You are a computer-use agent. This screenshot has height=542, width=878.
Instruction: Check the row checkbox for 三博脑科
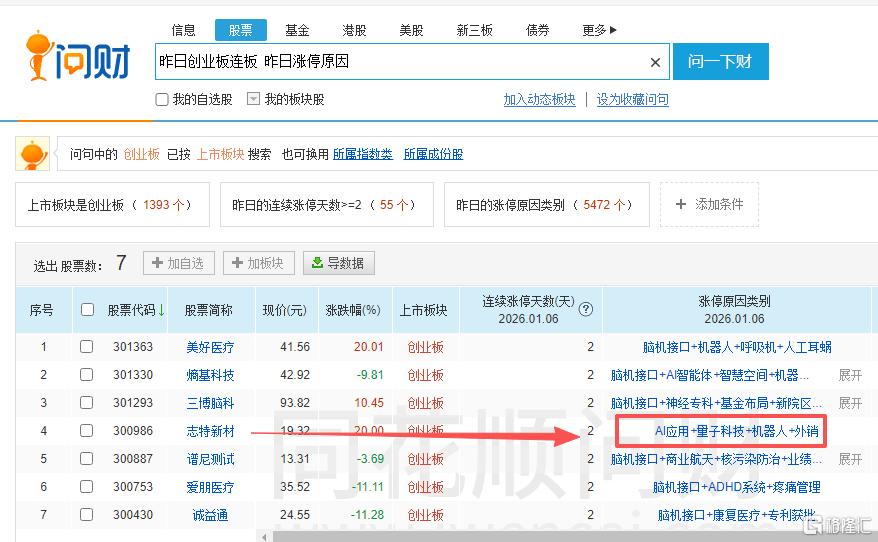[x=86, y=403]
